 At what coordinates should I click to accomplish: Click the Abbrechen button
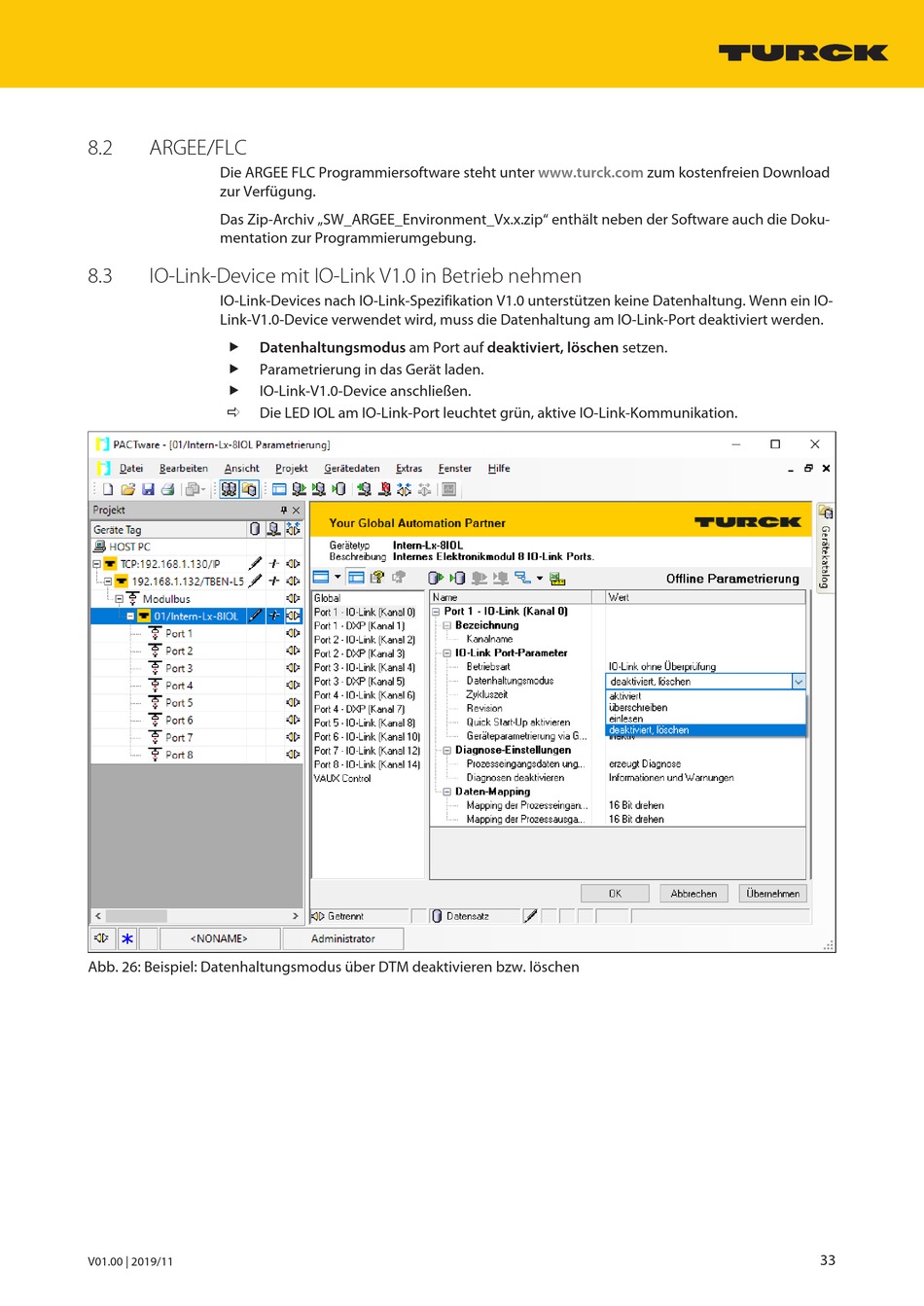pyautogui.click(x=693, y=894)
